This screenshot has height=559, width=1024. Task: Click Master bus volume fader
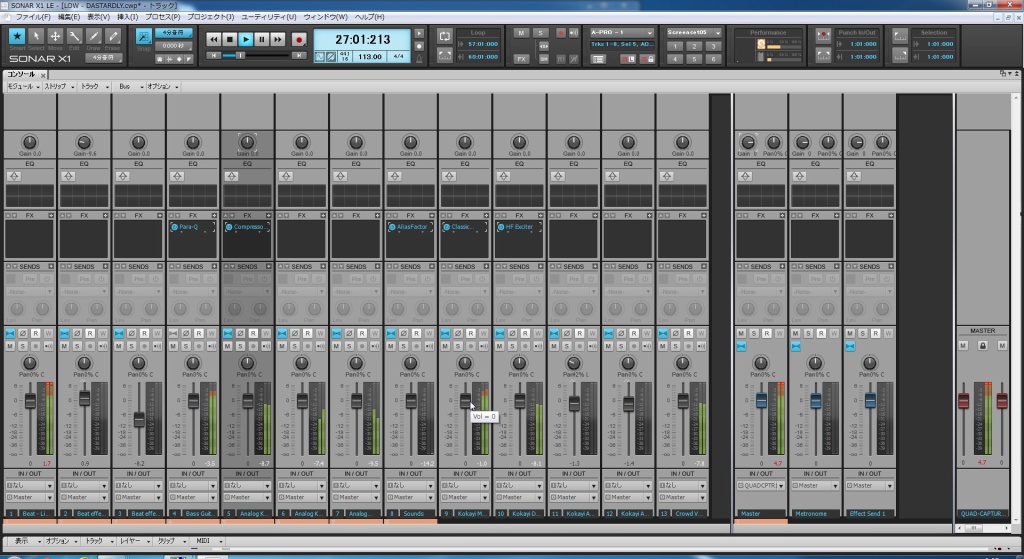coord(761,400)
